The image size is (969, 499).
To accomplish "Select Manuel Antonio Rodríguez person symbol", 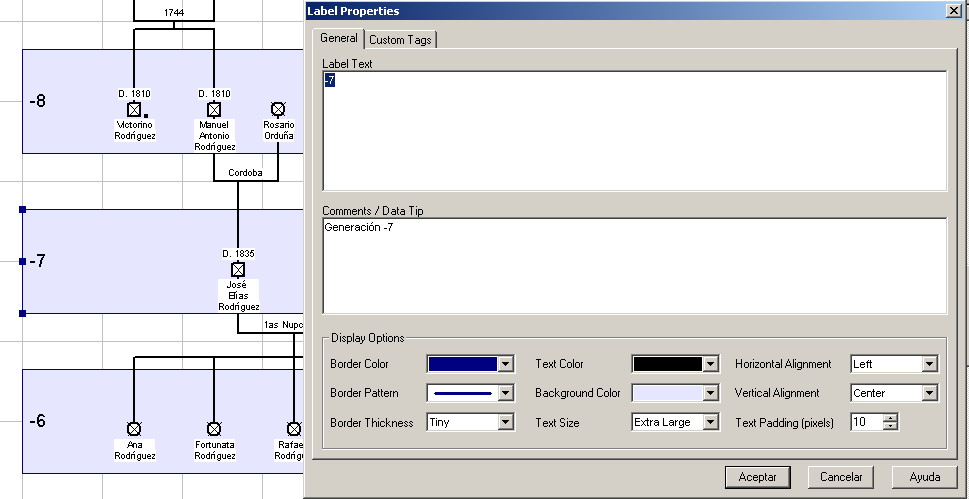I will (213, 110).
